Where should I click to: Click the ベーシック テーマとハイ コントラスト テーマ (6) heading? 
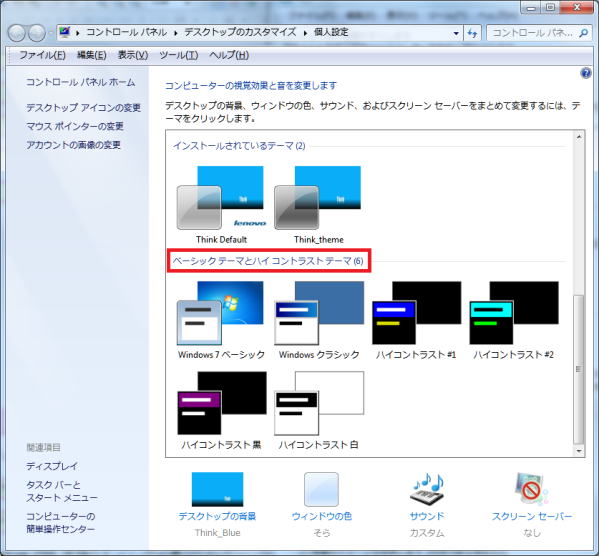[x=268, y=261]
